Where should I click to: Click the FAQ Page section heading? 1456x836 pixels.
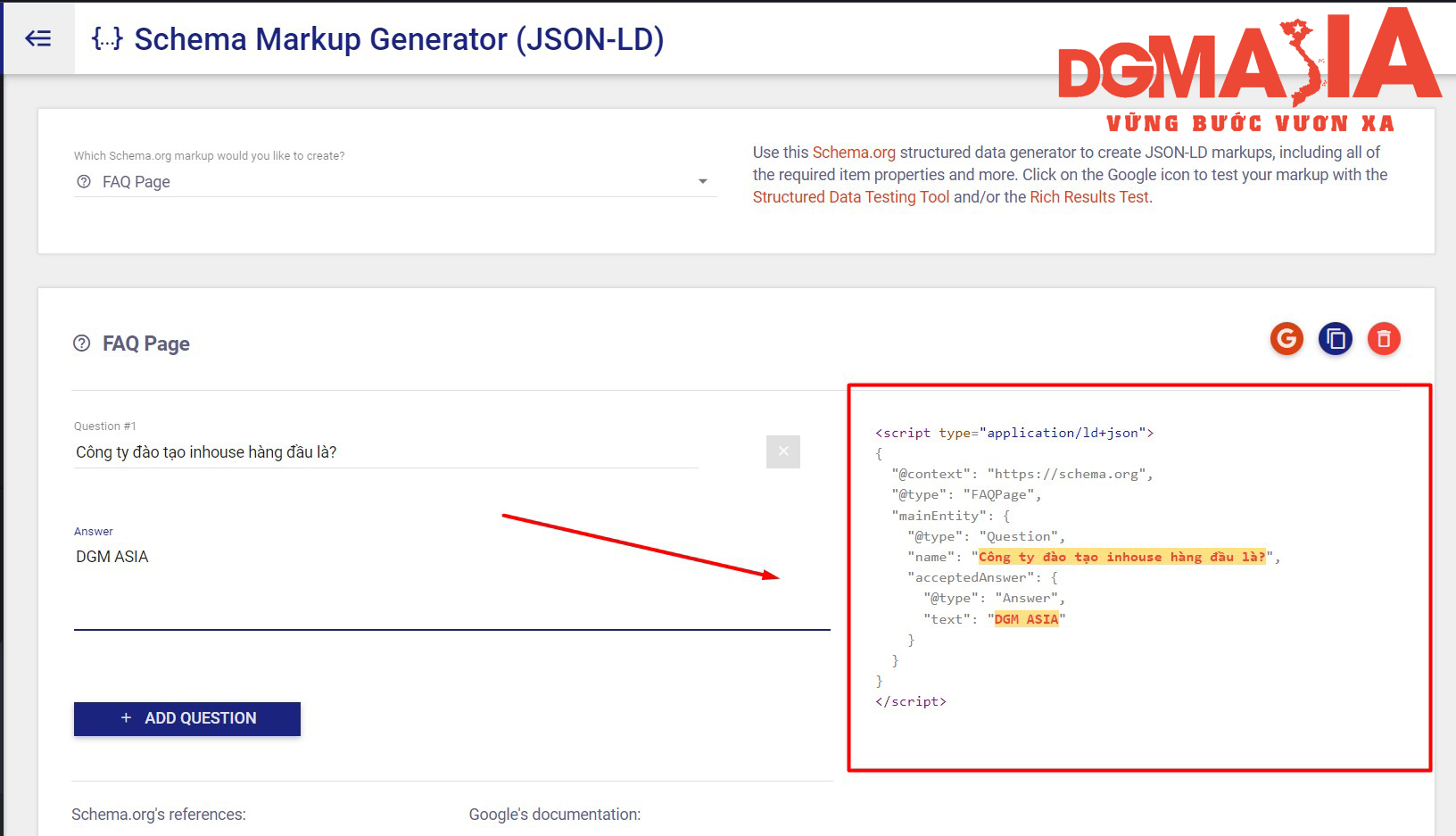pyautogui.click(x=146, y=344)
